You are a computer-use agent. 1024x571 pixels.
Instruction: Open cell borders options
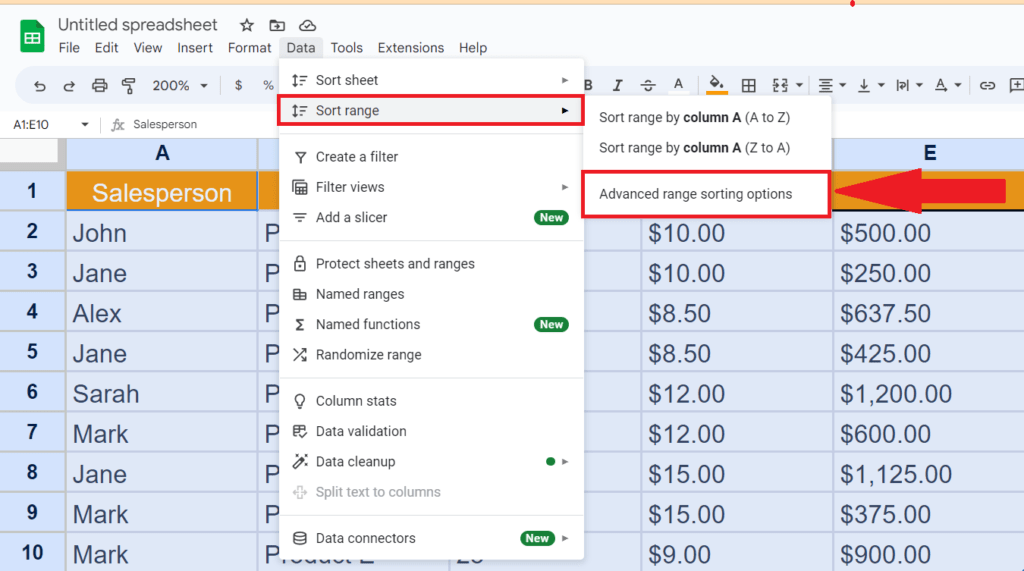point(748,85)
